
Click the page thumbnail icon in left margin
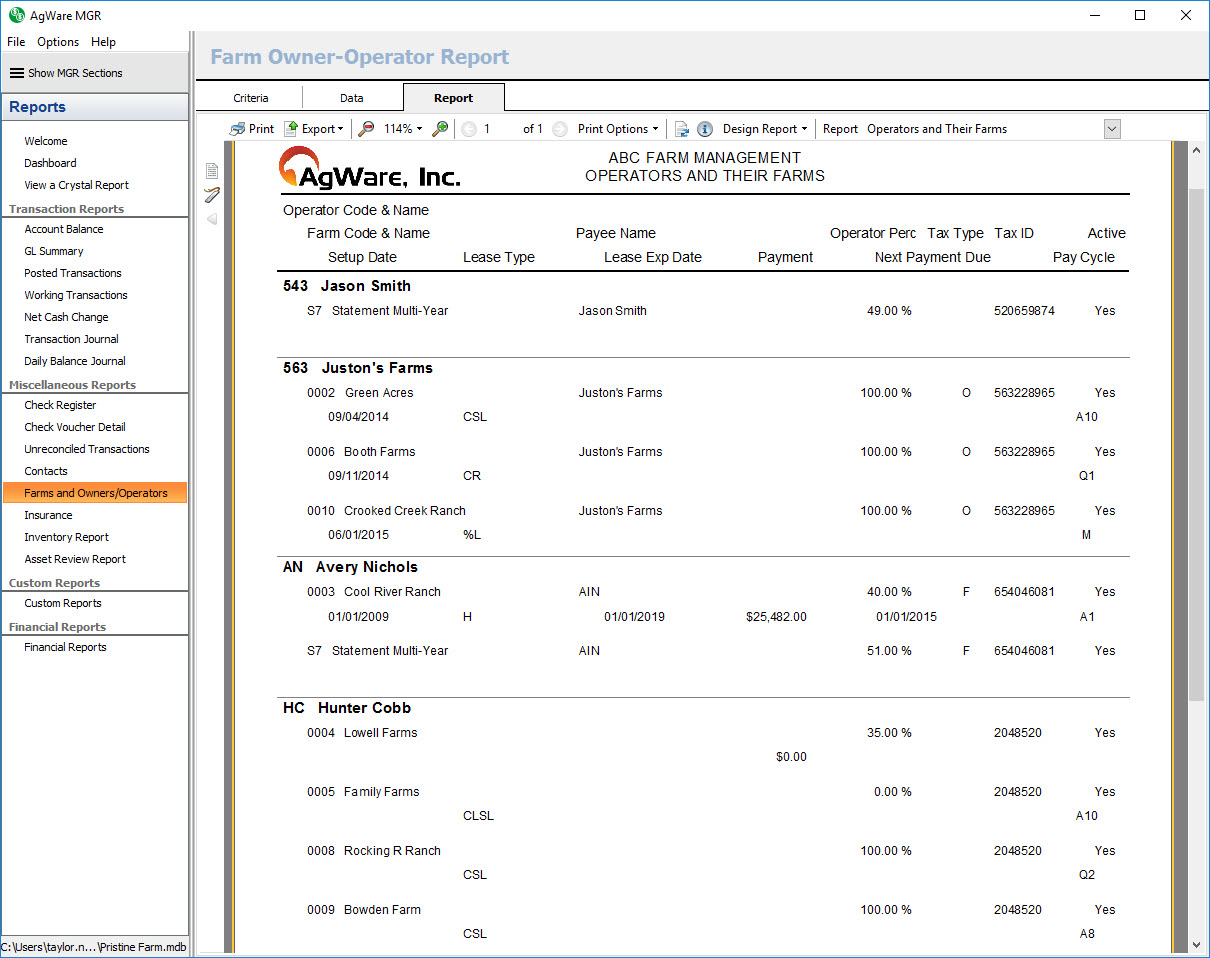[x=212, y=171]
